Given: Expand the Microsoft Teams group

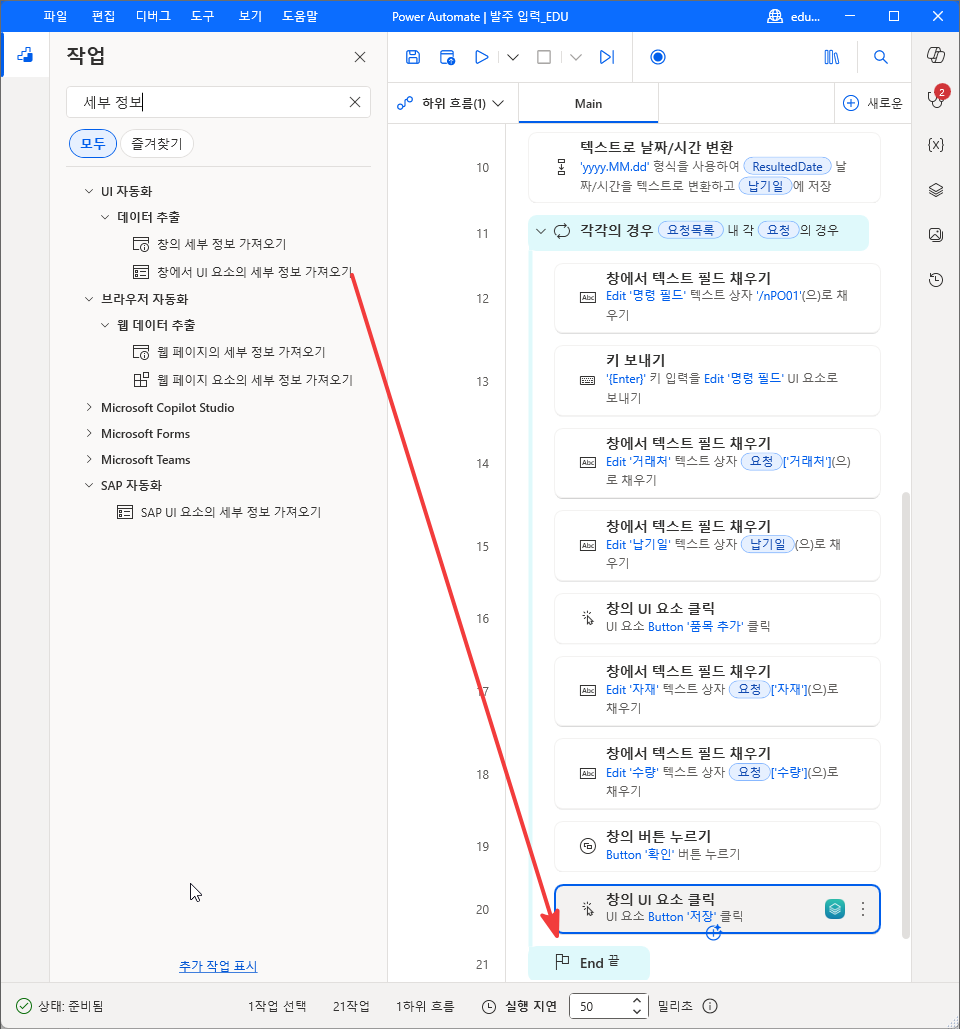Looking at the screenshot, I should pos(89,459).
